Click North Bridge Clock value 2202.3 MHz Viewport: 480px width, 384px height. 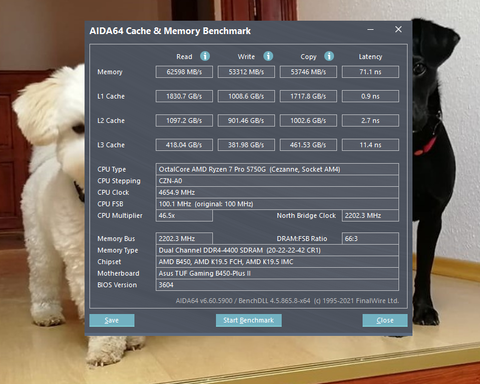coord(370,216)
